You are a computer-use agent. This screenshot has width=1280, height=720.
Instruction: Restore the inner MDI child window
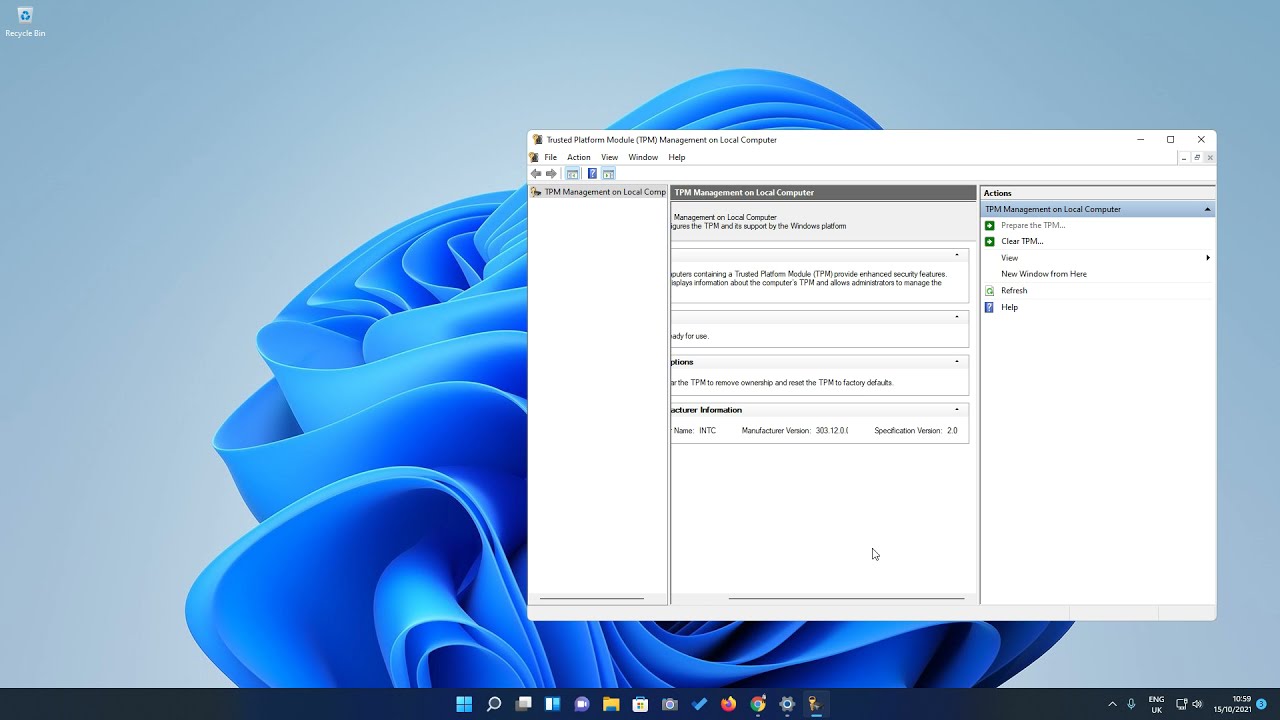pos(1197,158)
